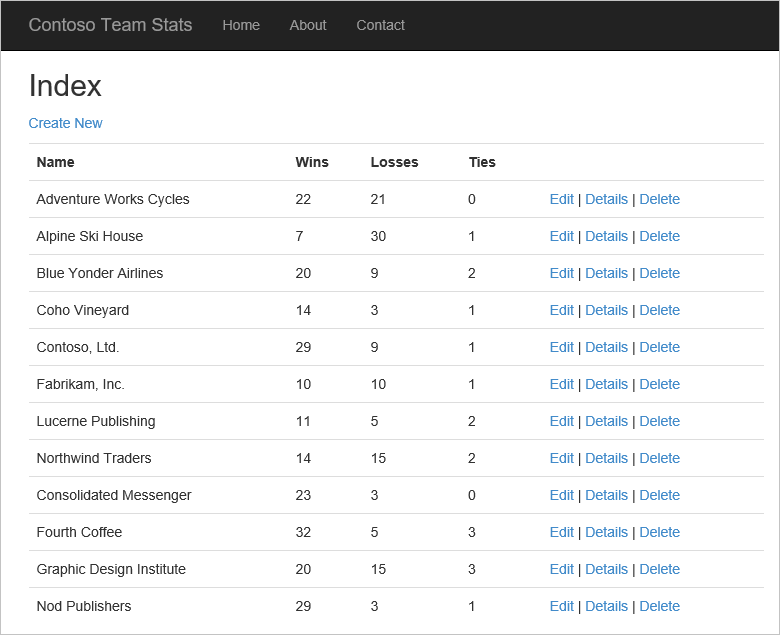This screenshot has height=635, width=780.
Task: Click the Coho Vineyard name cell
Action: (83, 310)
